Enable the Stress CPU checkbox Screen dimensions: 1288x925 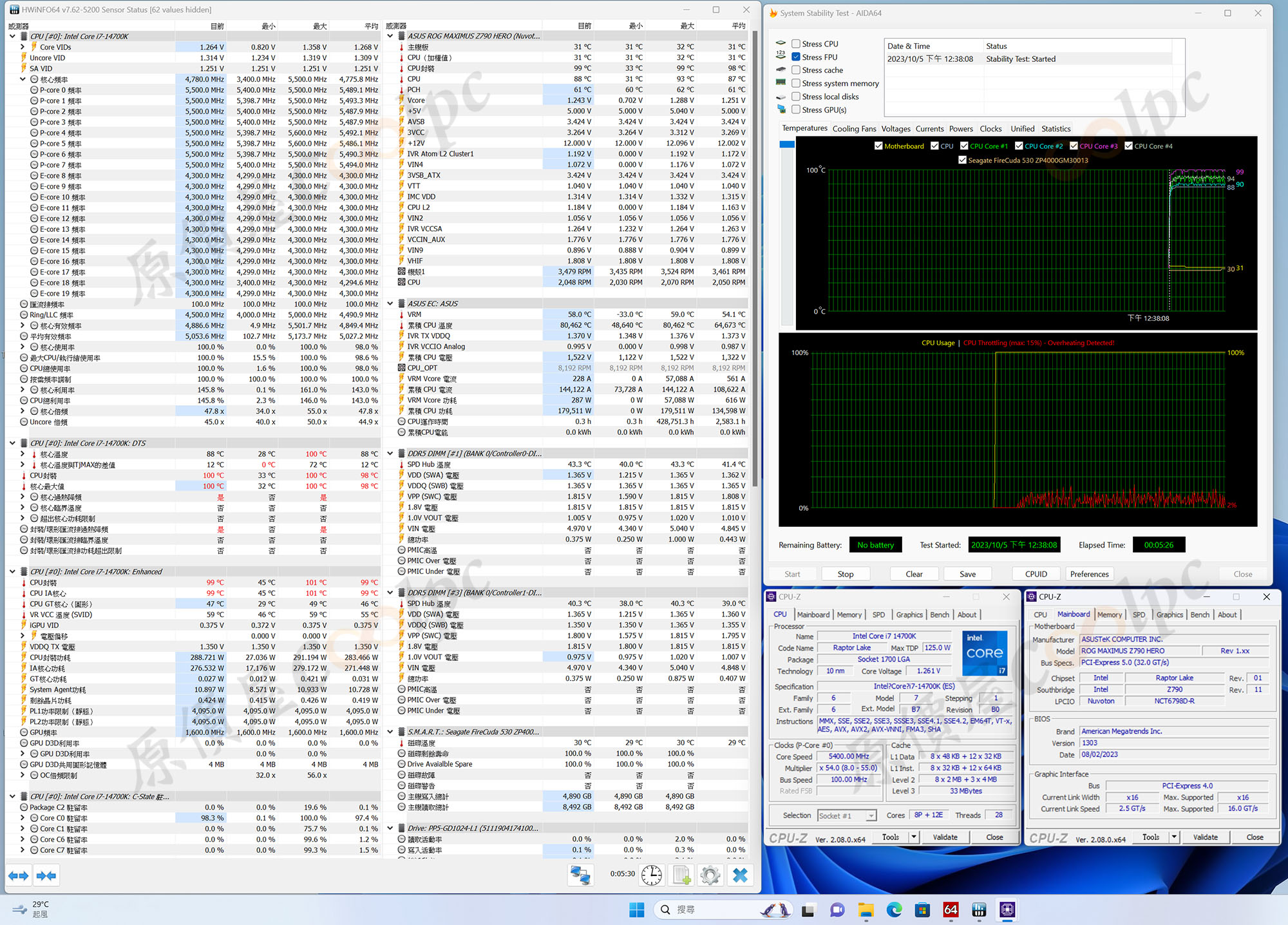pyautogui.click(x=796, y=44)
